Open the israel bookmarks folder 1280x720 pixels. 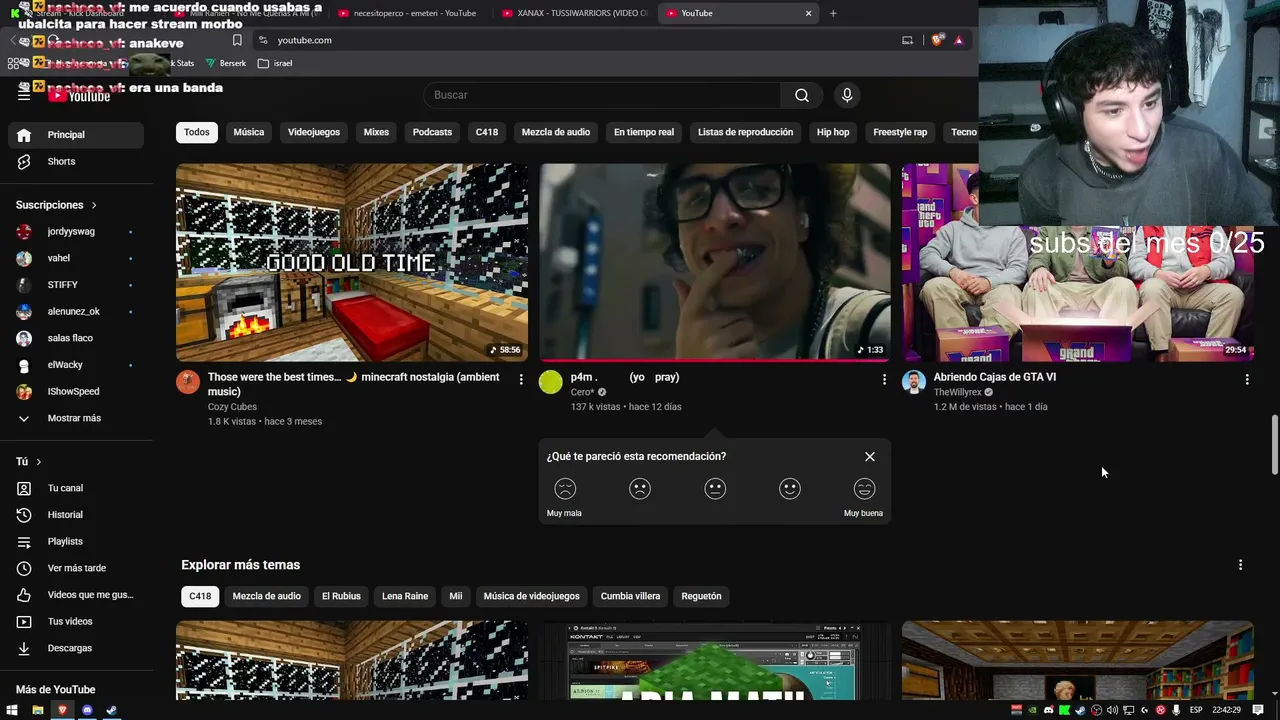[275, 63]
